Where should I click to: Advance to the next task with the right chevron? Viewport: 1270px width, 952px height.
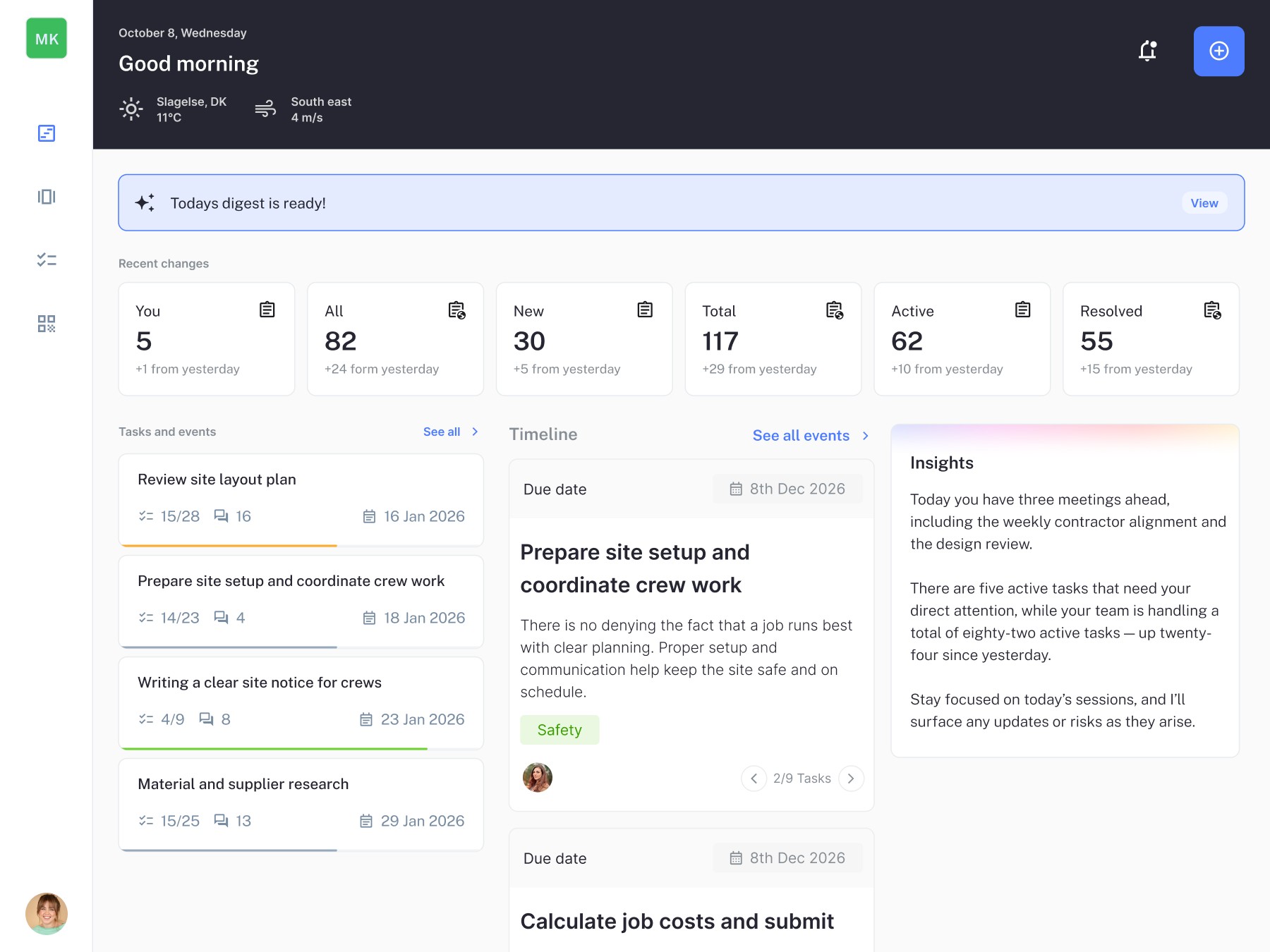851,778
